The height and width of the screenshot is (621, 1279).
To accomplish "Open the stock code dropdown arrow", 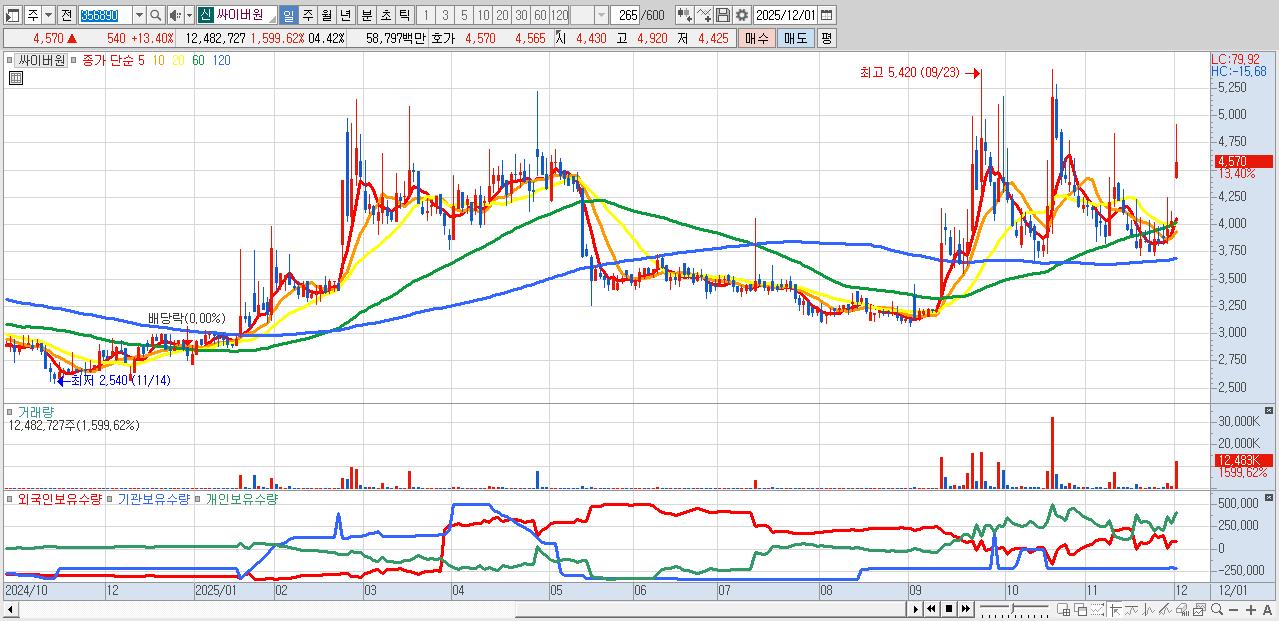I will tap(139, 15).
